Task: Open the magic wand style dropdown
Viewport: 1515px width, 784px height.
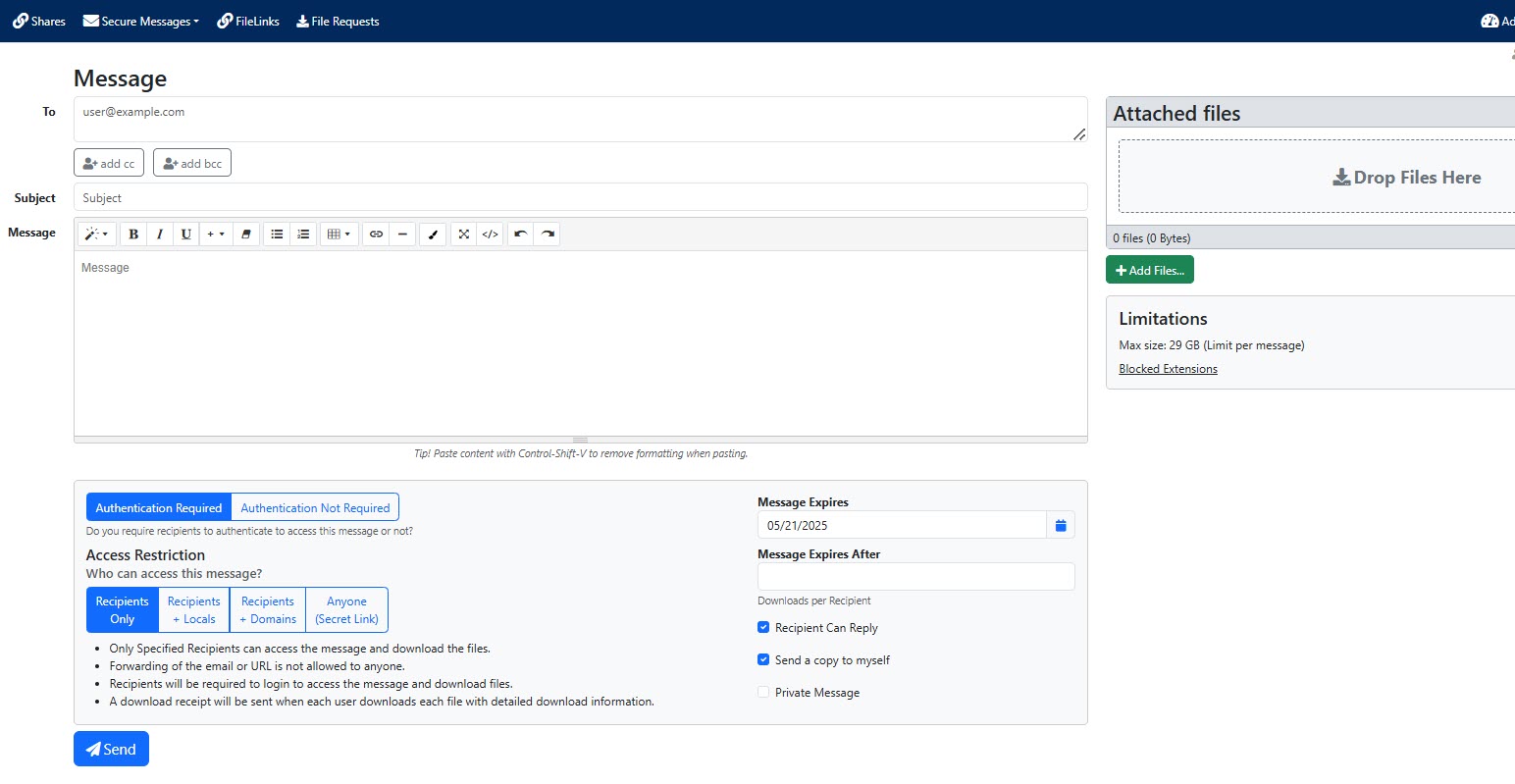Action: [x=95, y=234]
